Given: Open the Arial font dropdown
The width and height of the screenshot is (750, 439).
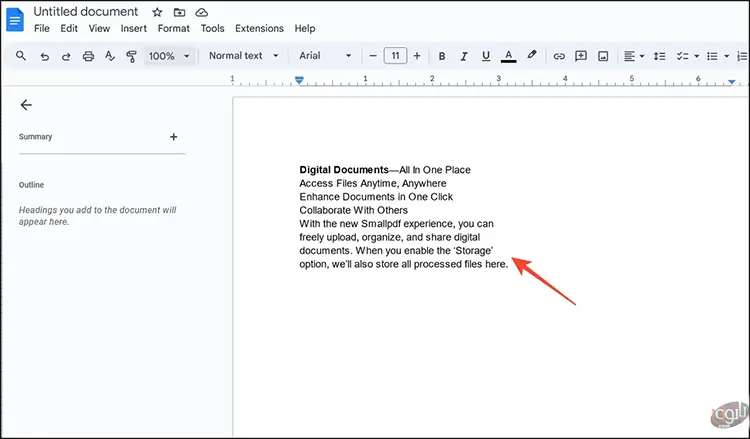Looking at the screenshot, I should click(325, 56).
